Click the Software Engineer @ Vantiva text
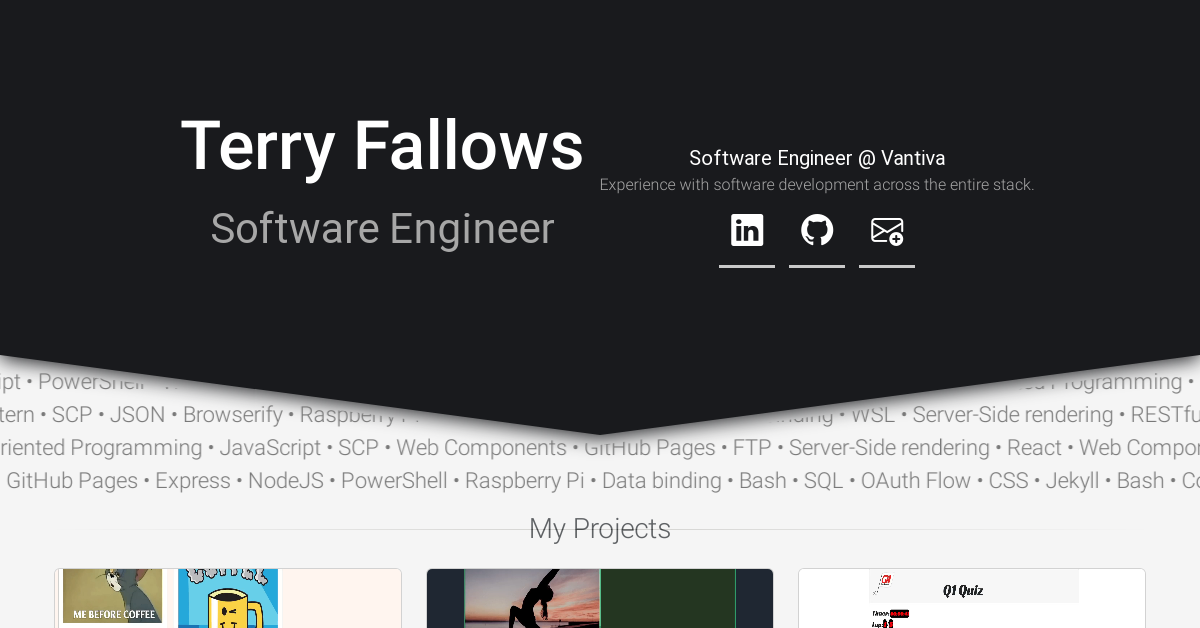The width and height of the screenshot is (1200, 628). click(816, 157)
